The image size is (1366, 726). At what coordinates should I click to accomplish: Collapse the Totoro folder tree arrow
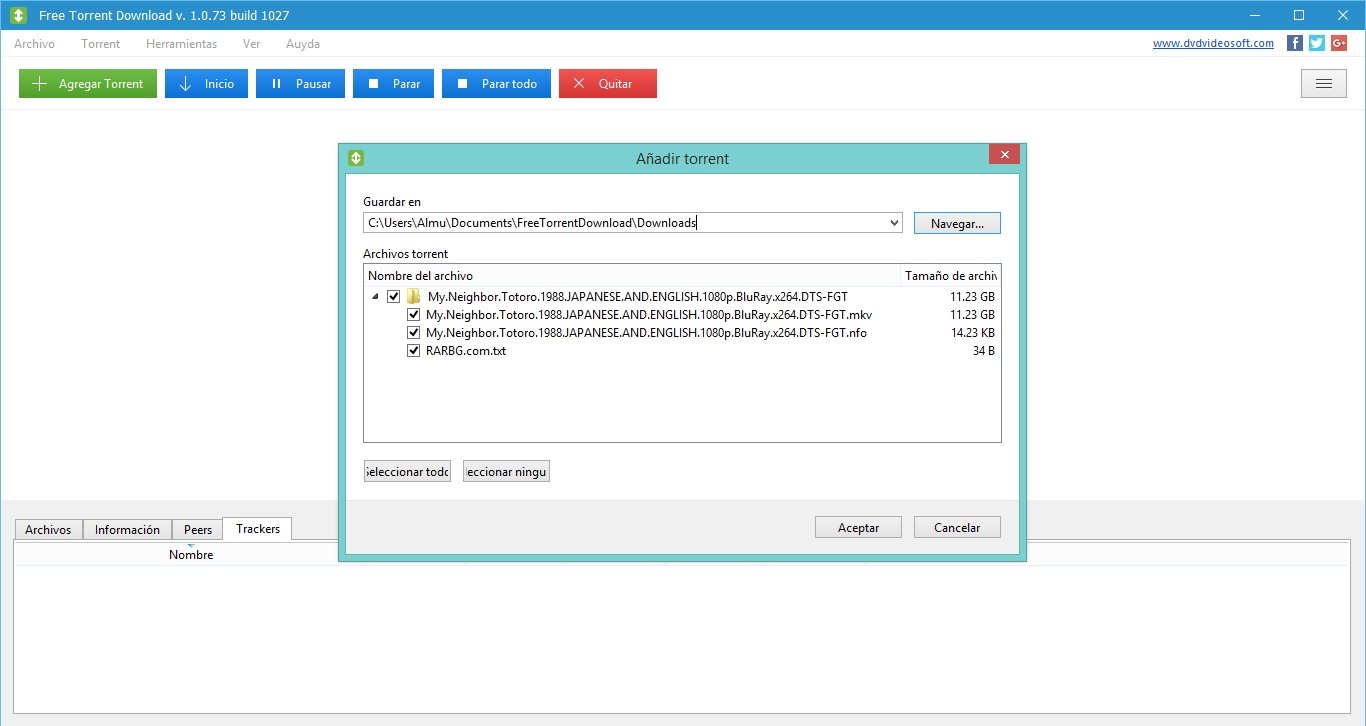pyautogui.click(x=376, y=297)
